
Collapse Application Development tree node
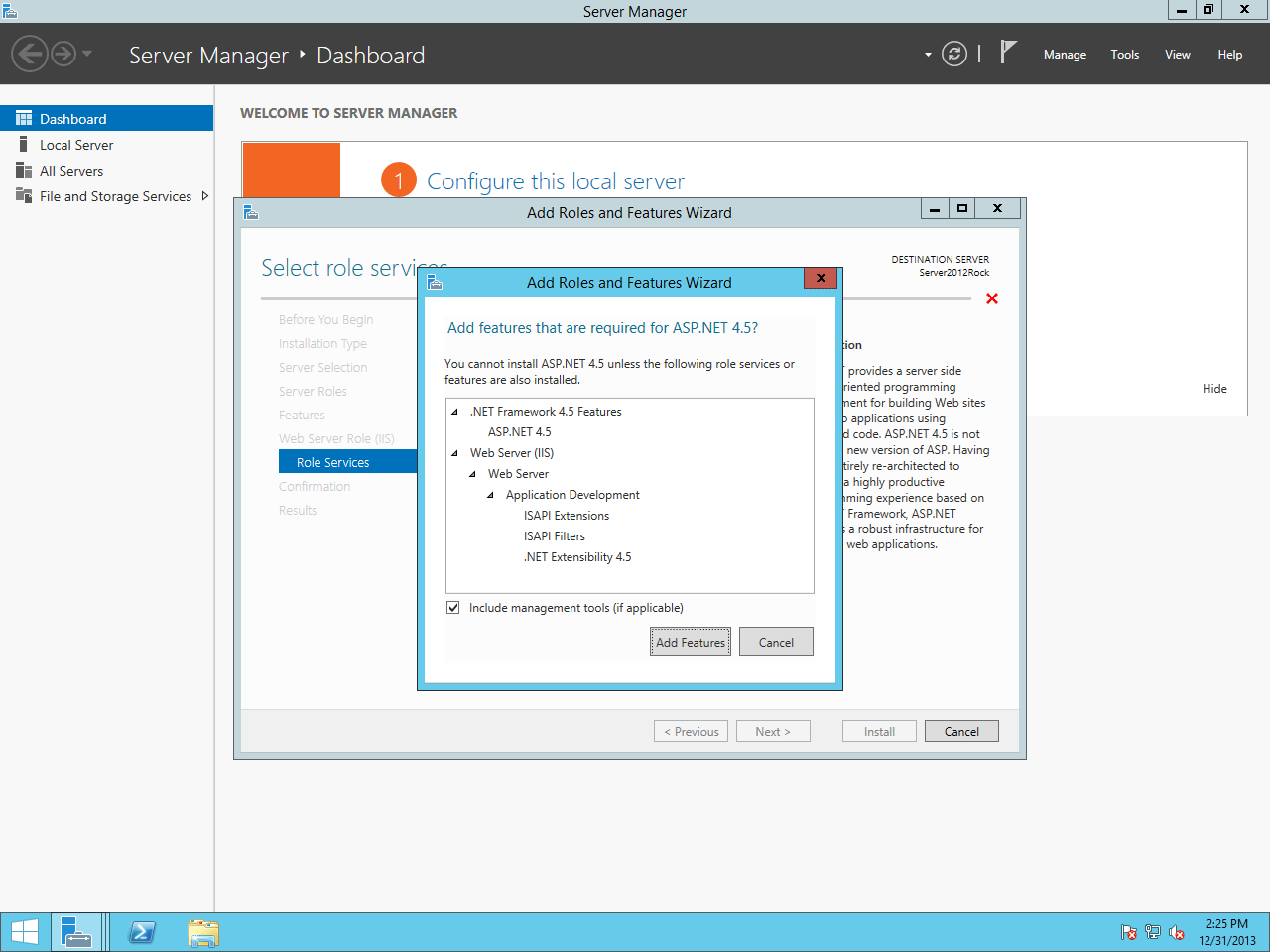(491, 495)
